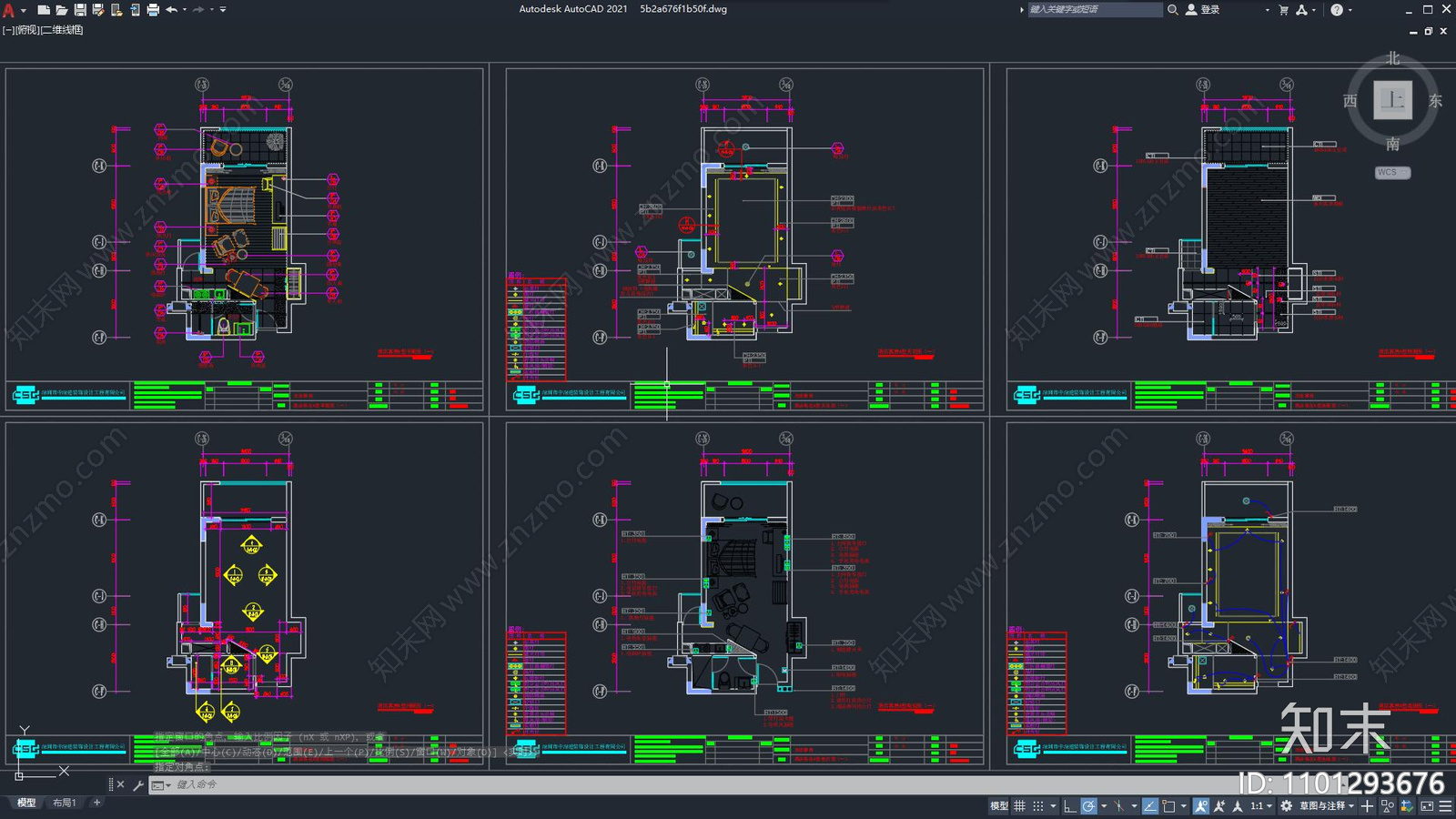The height and width of the screenshot is (819, 1456).
Task: Toggle snap mode dots icon
Action: coord(1038,805)
